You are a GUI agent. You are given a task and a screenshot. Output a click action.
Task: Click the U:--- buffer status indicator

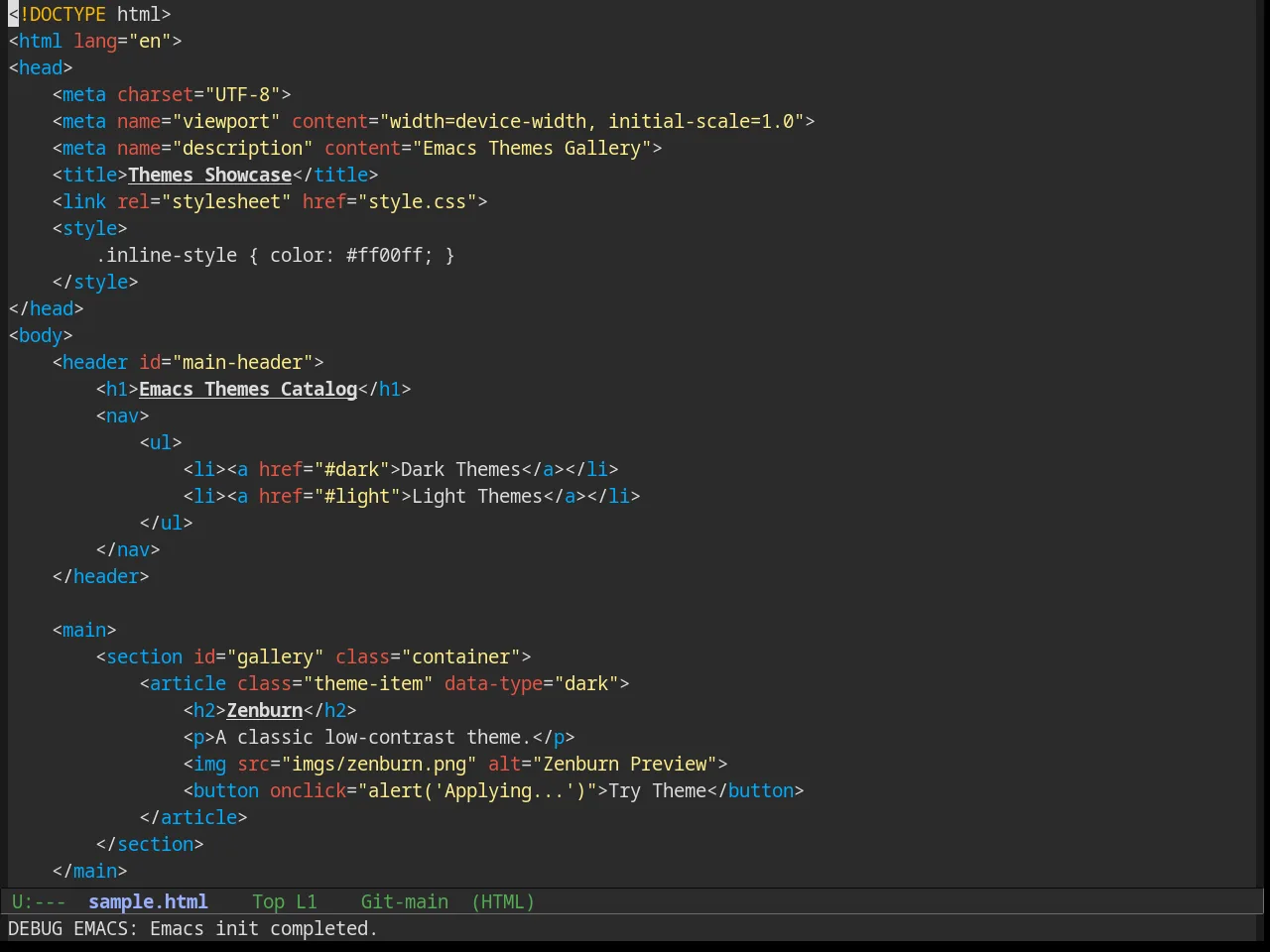[39, 901]
